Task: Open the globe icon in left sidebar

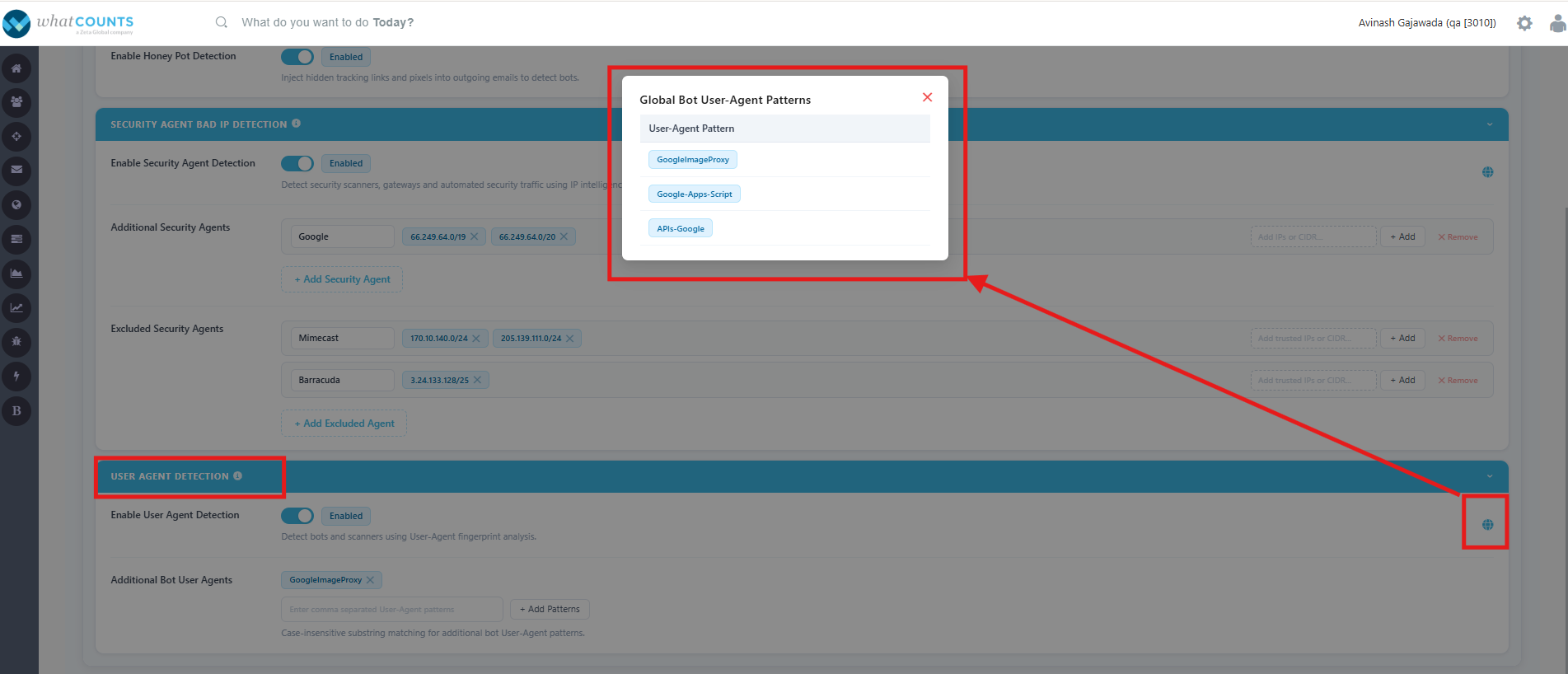Action: pyautogui.click(x=16, y=205)
